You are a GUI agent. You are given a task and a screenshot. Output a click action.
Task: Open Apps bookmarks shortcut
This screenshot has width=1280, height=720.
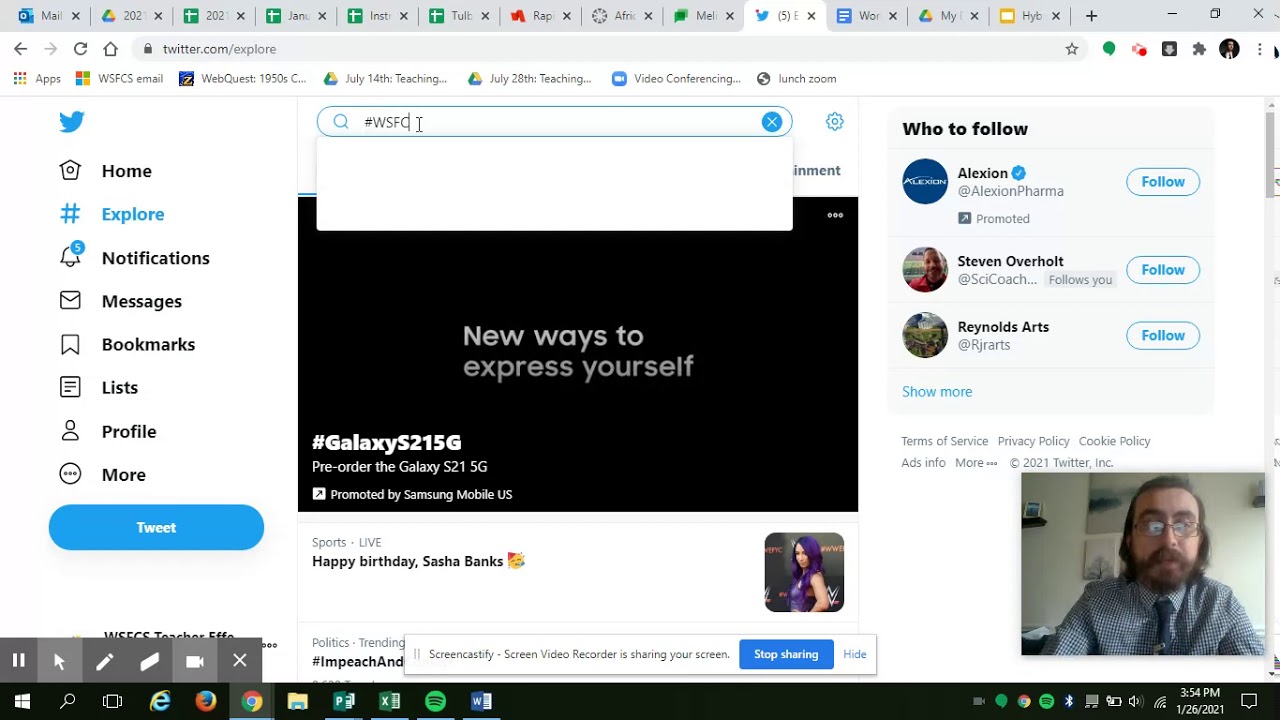coord(37,79)
